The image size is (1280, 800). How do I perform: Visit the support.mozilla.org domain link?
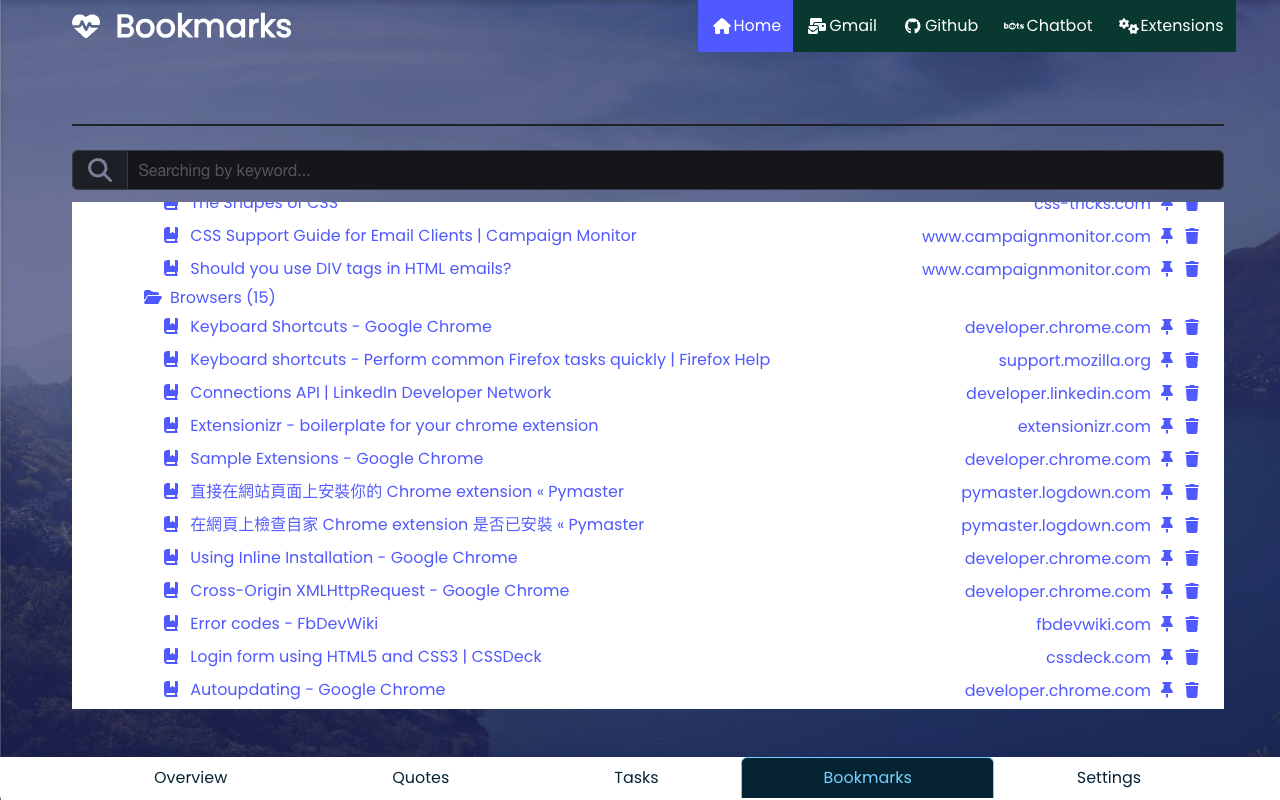[x=1074, y=360]
